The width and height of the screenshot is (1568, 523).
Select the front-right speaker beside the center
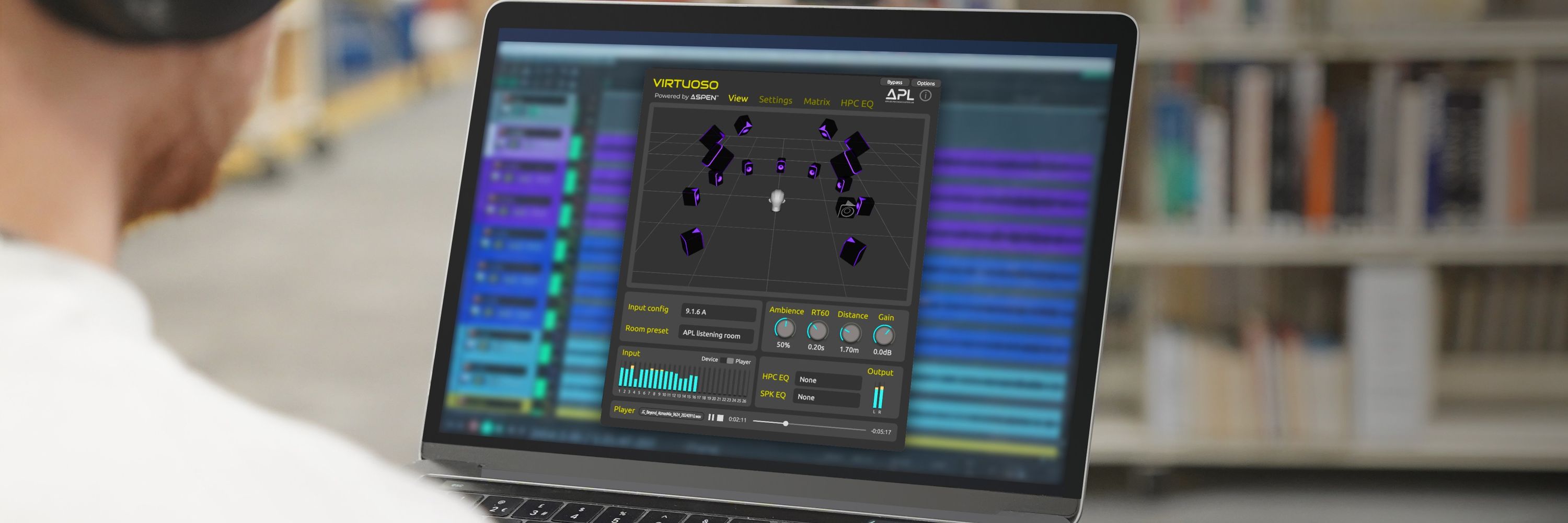pos(813,170)
